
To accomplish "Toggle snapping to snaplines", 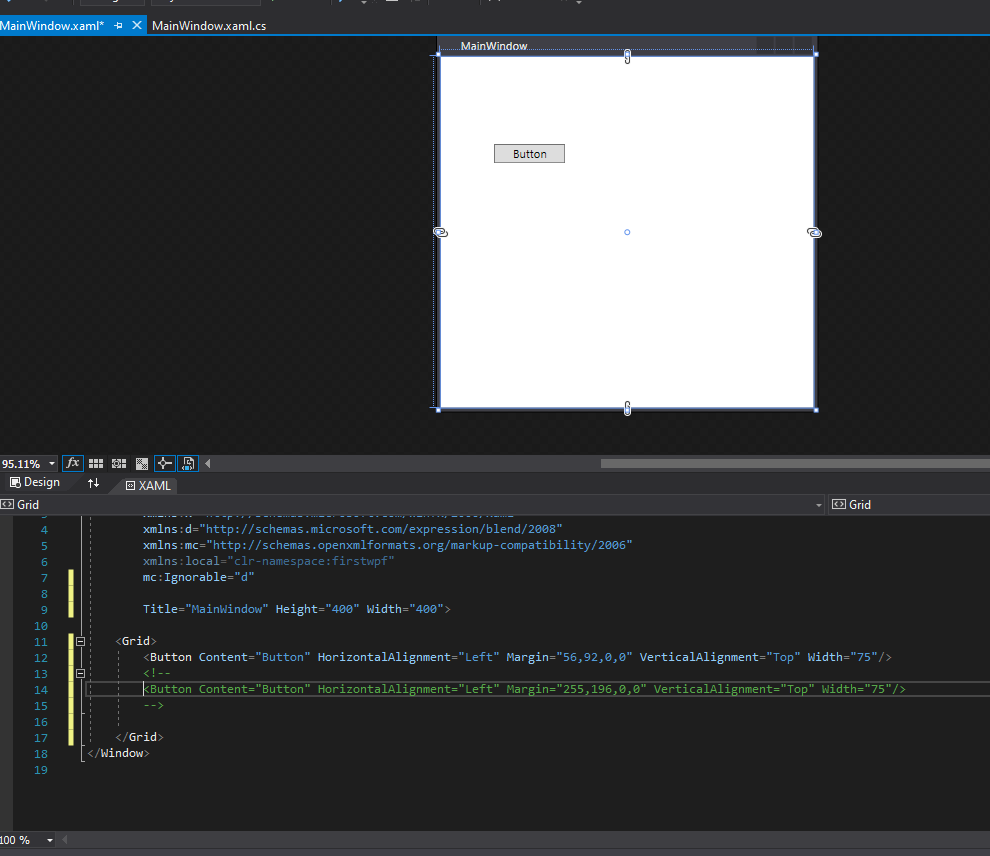I will click(165, 463).
